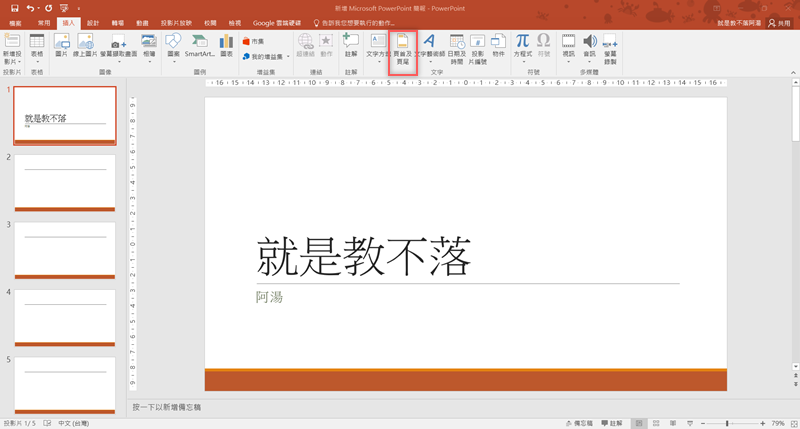Open the 文字藝術師 (WordArt) tool
Image resolution: width=800 pixels, height=429 pixels.
429,47
